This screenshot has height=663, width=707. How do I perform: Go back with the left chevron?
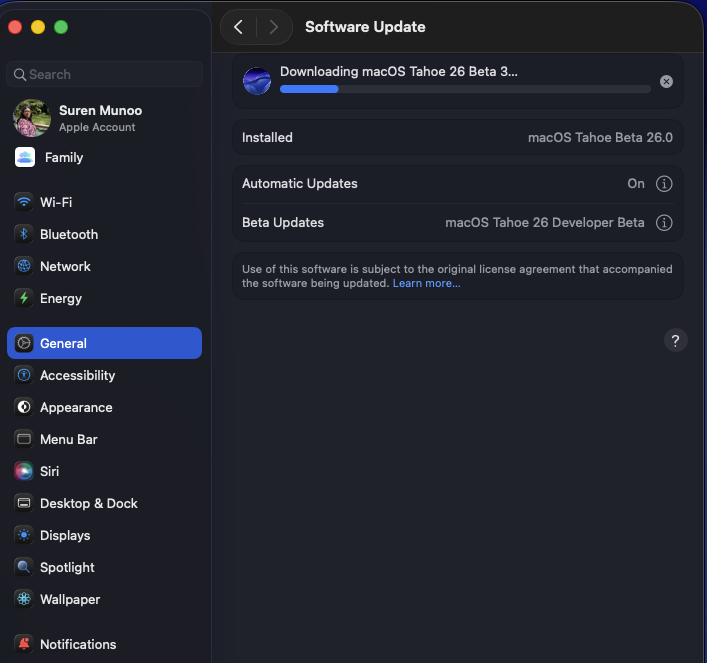tap(239, 27)
